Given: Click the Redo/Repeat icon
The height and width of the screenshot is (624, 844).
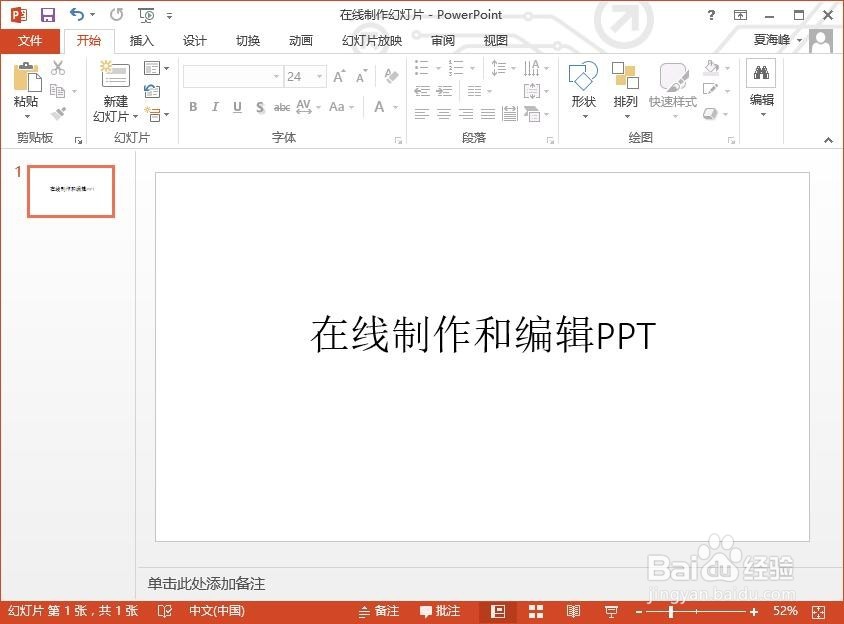Looking at the screenshot, I should pyautogui.click(x=116, y=15).
